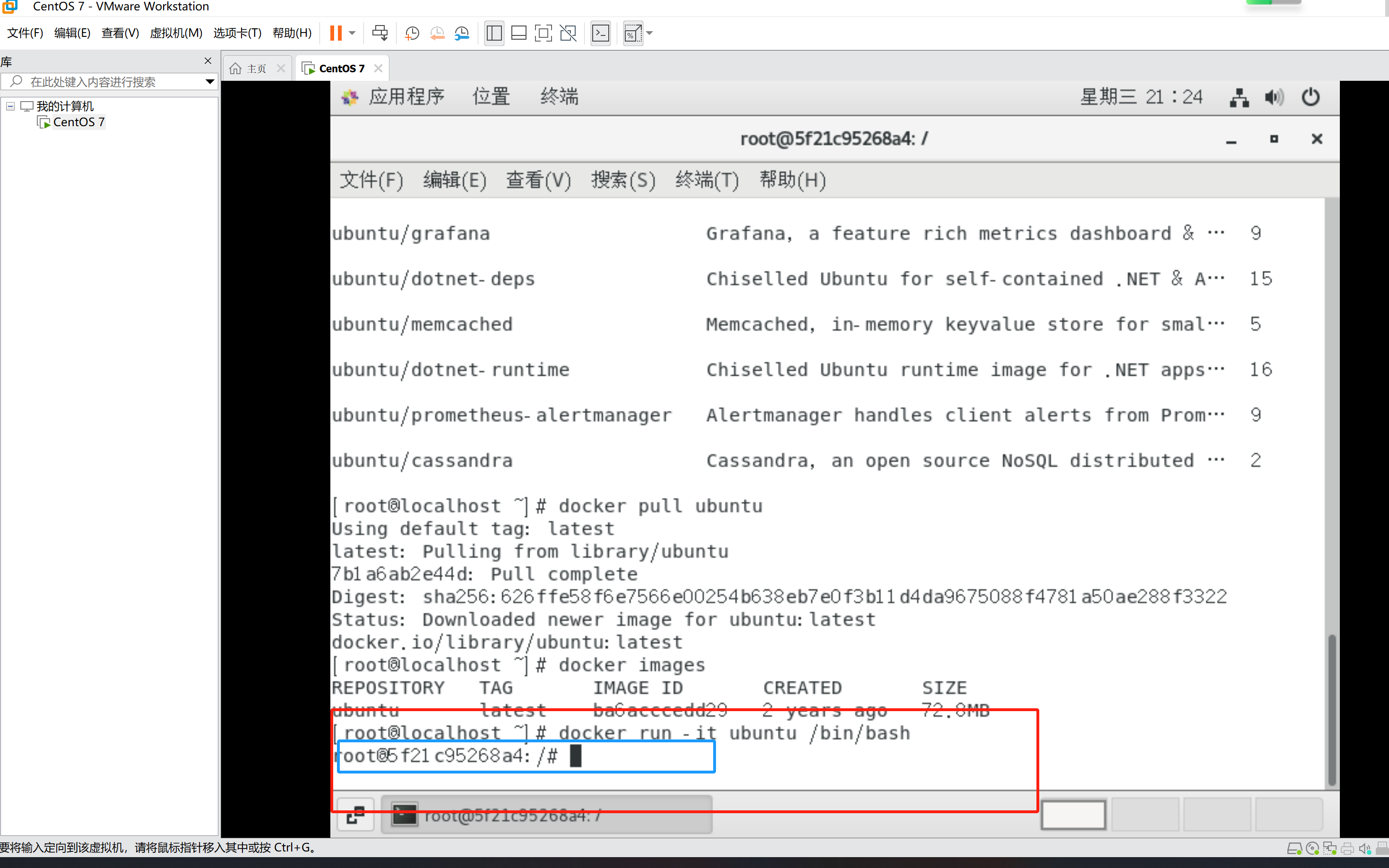Select the second workspace in the switcher
The width and height of the screenshot is (1389, 868).
[1145, 814]
